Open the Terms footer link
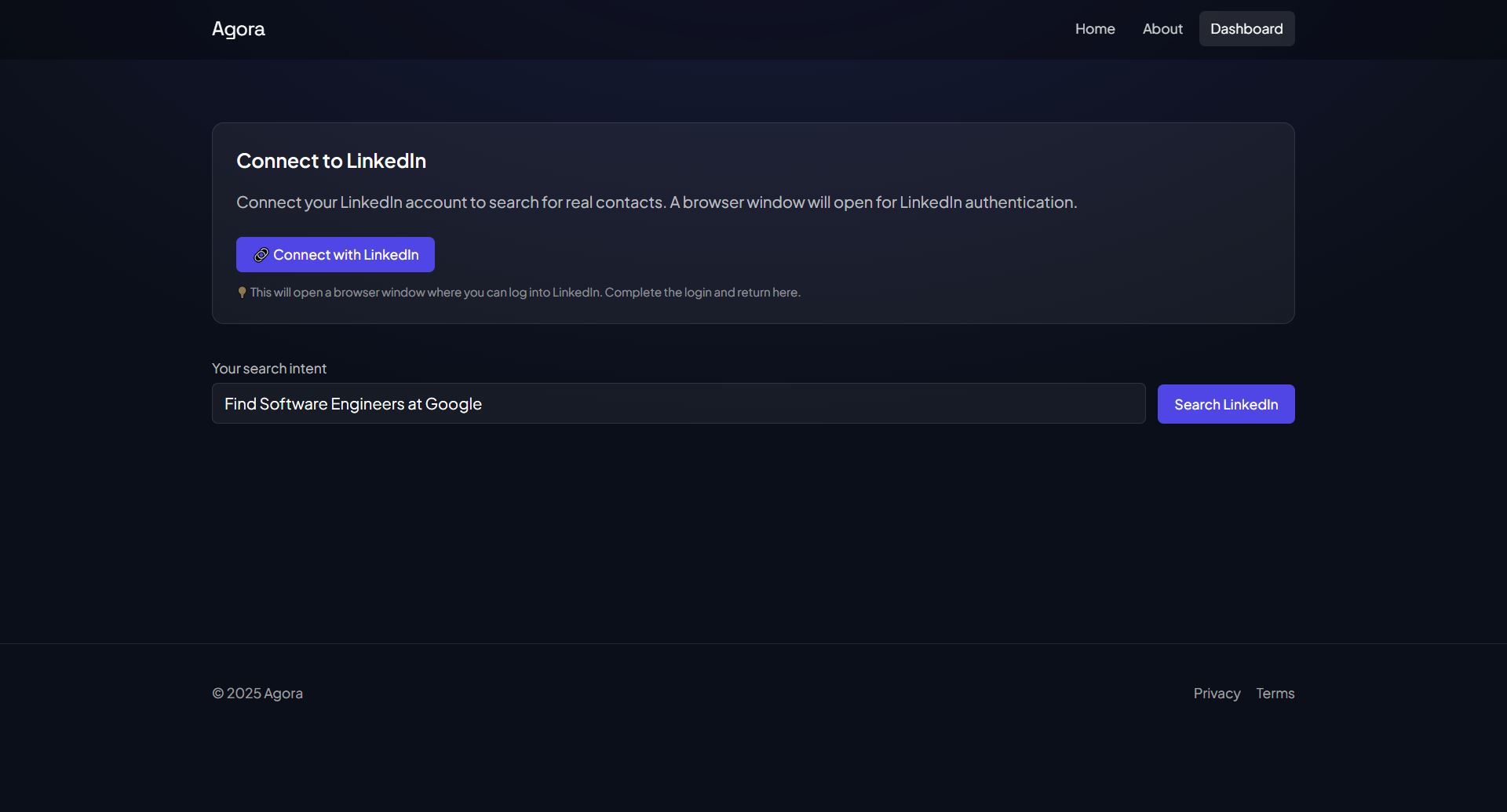 (x=1275, y=694)
